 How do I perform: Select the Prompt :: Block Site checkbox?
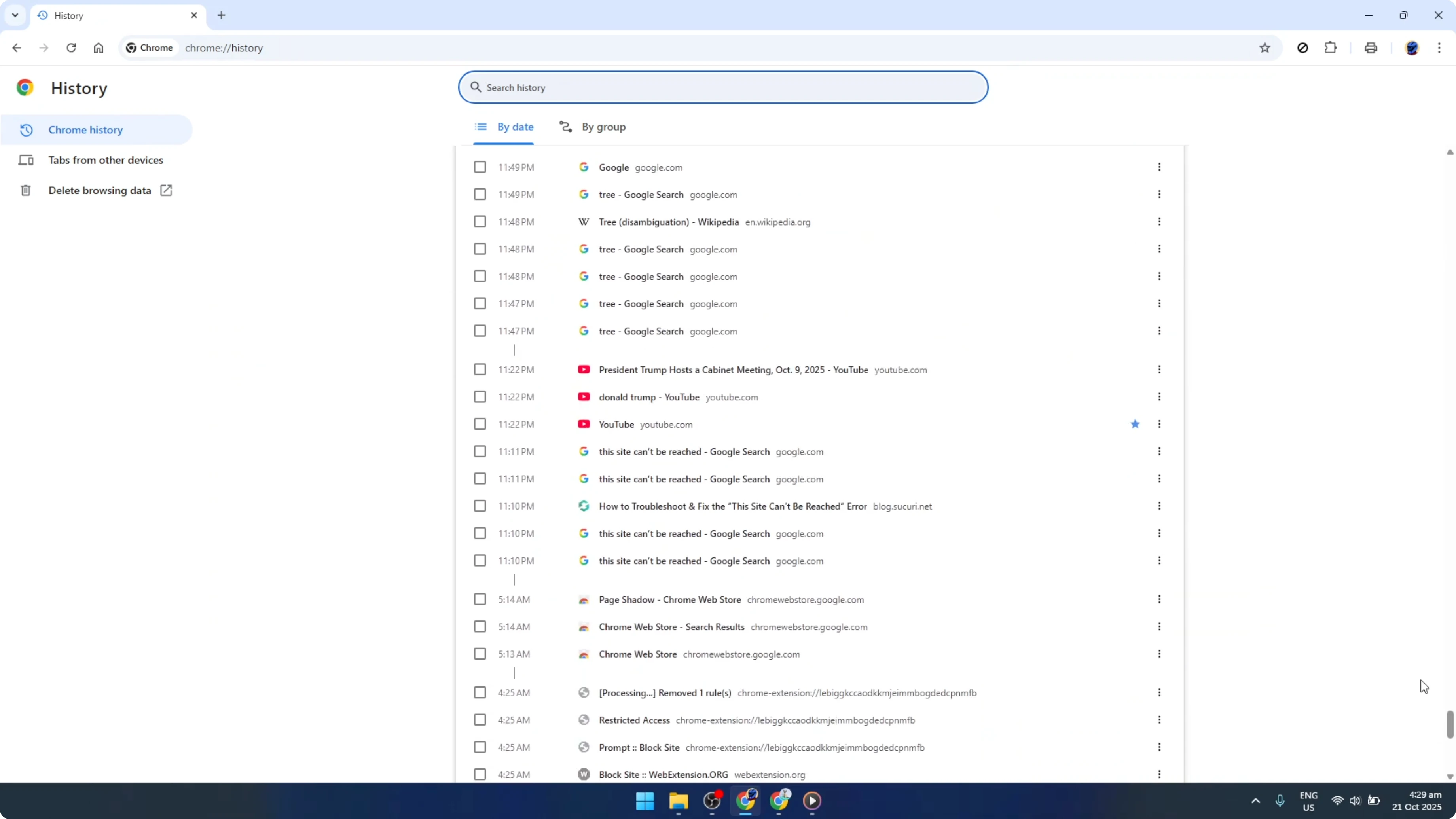[x=480, y=747]
